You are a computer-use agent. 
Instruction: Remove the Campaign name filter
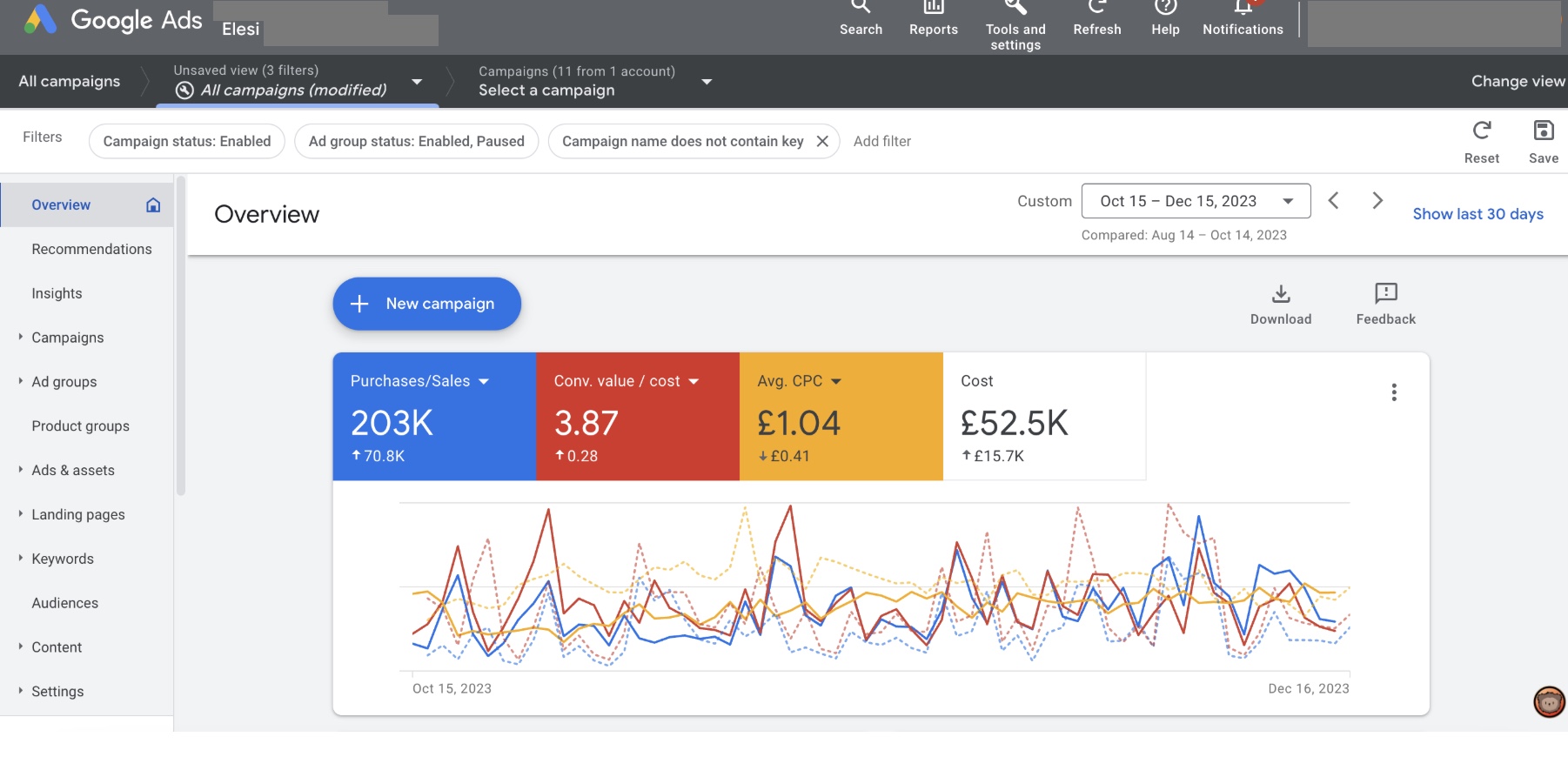pos(822,141)
